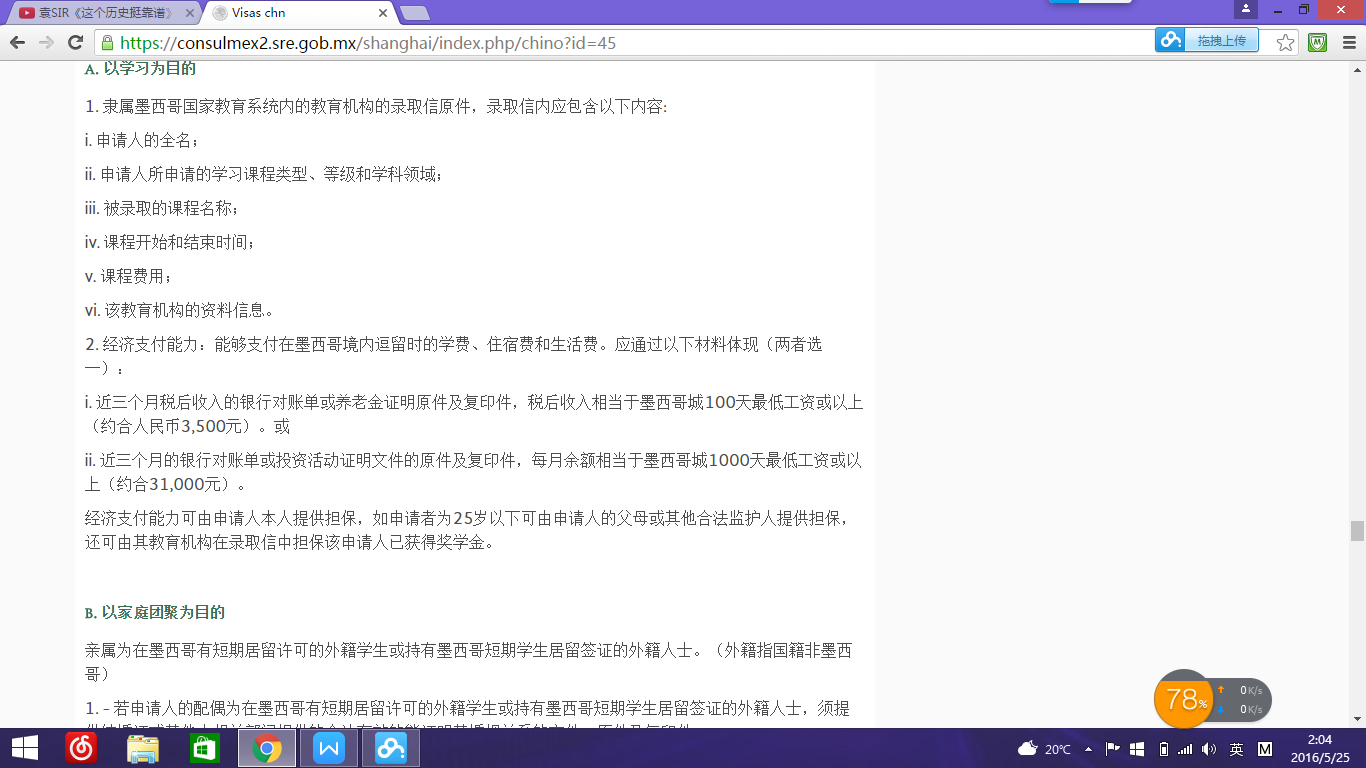Switch to the 袁SIR video tab
1366x768 pixels.
coord(100,13)
